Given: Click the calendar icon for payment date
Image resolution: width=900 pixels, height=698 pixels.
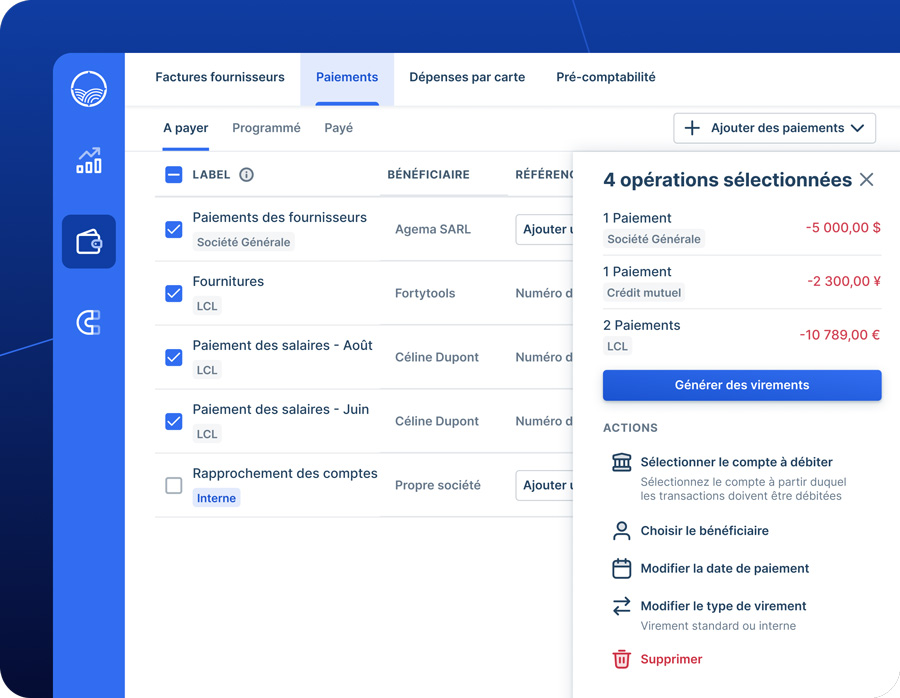Looking at the screenshot, I should point(621,568).
